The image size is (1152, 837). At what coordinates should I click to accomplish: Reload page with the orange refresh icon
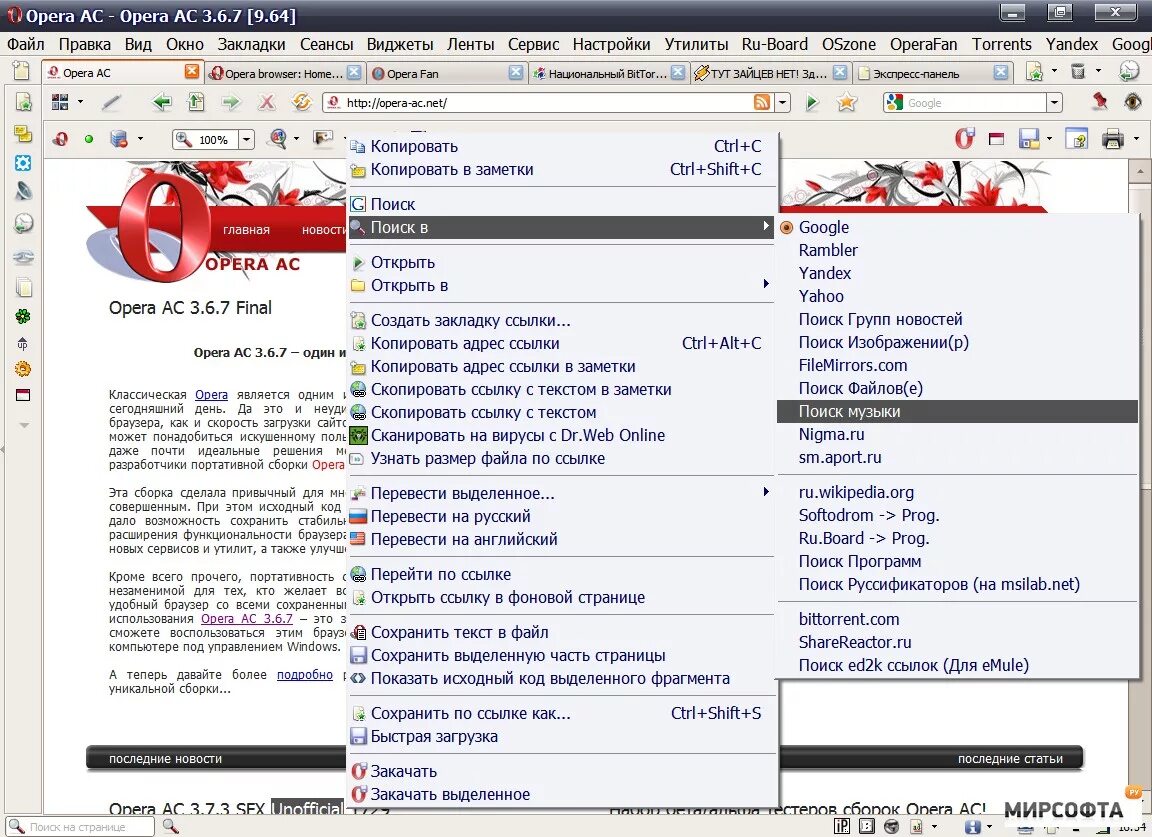[x=301, y=102]
